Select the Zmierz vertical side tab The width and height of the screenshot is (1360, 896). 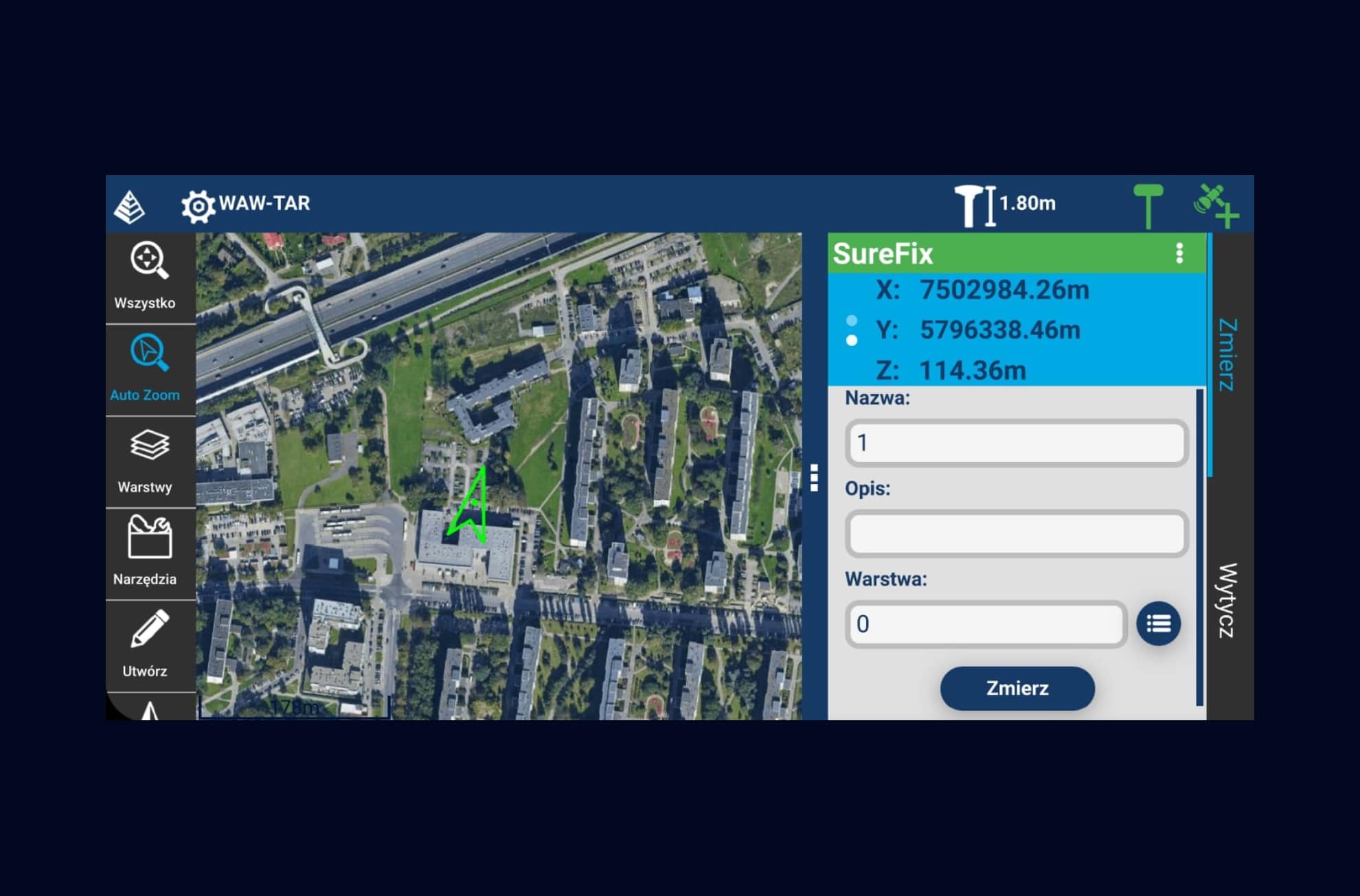tap(1228, 354)
